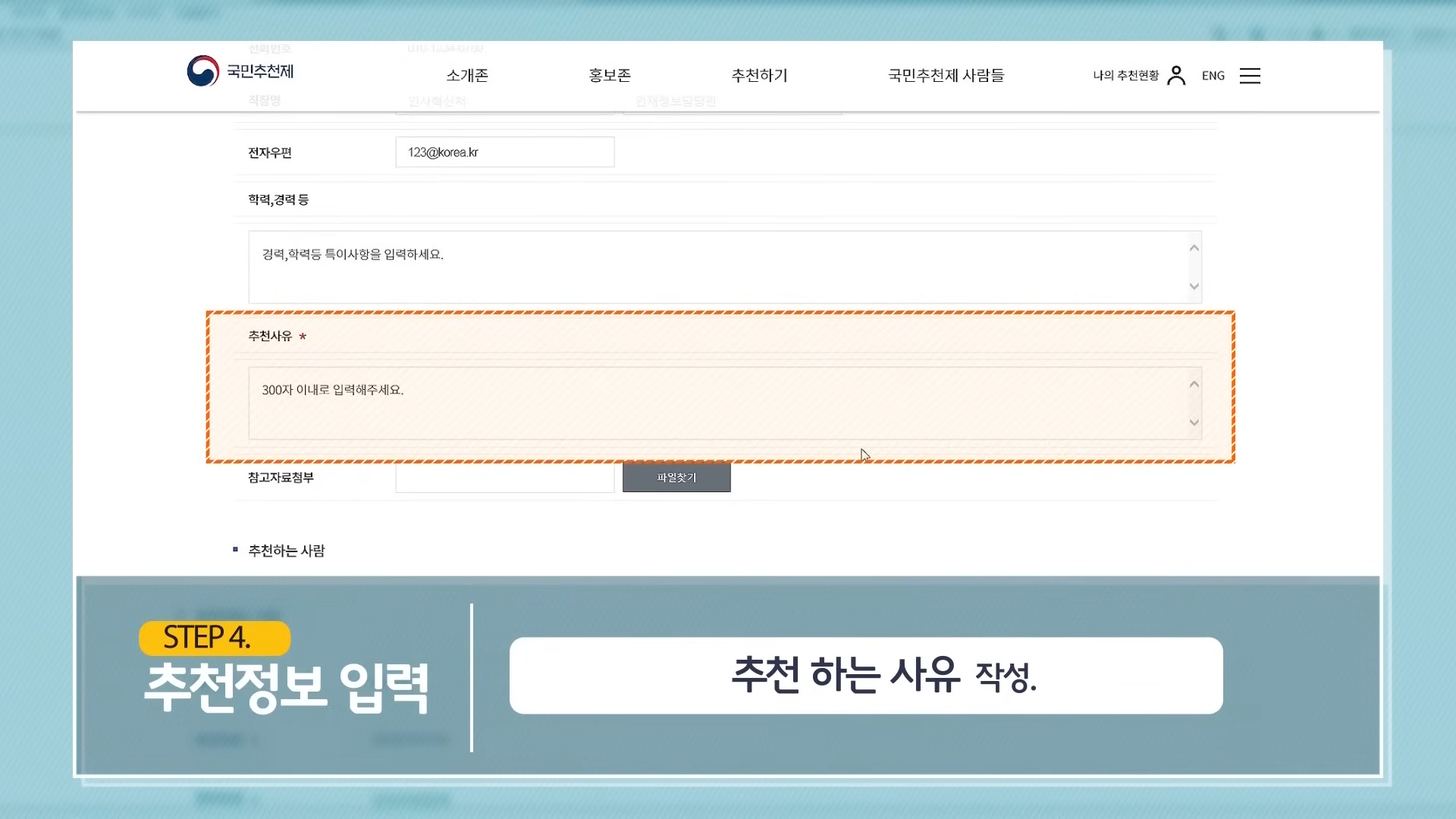Switch language with the ENG link
Image resolution: width=1456 pixels, height=819 pixels.
[1213, 75]
